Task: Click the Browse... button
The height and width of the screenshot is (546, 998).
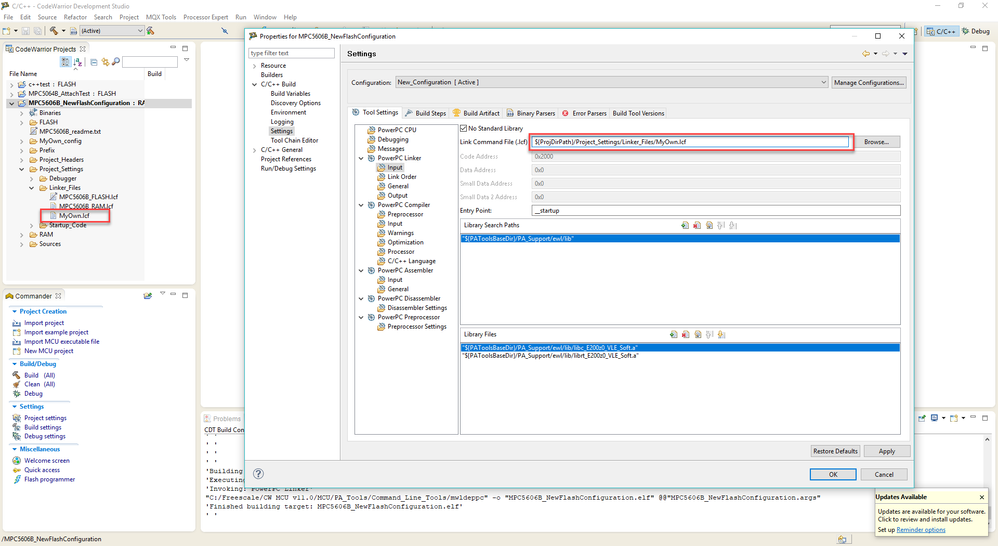Action: point(876,142)
